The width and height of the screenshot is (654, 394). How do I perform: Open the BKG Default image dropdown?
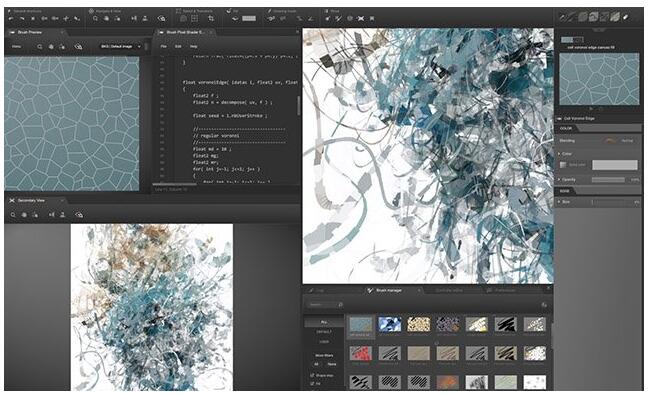pyautogui.click(x=121, y=46)
